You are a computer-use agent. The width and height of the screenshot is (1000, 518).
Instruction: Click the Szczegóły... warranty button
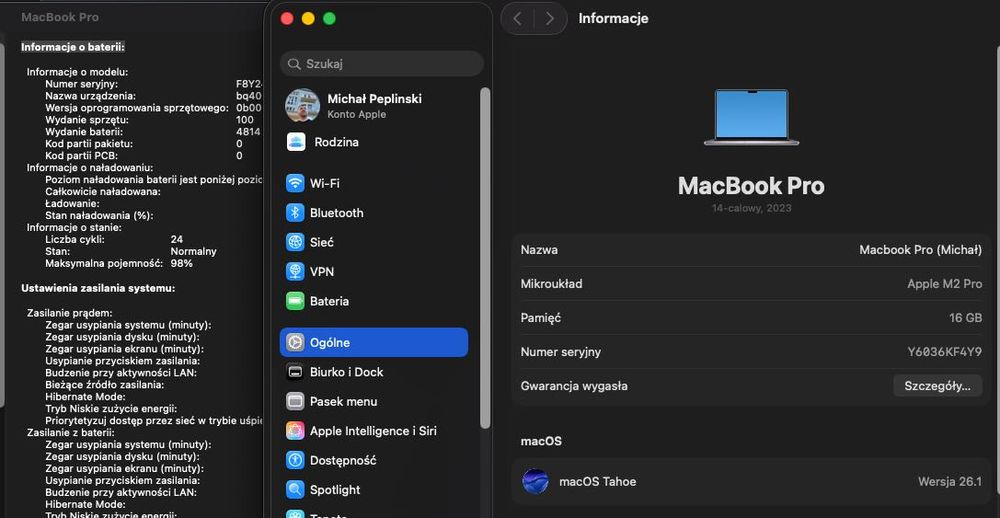pos(938,385)
